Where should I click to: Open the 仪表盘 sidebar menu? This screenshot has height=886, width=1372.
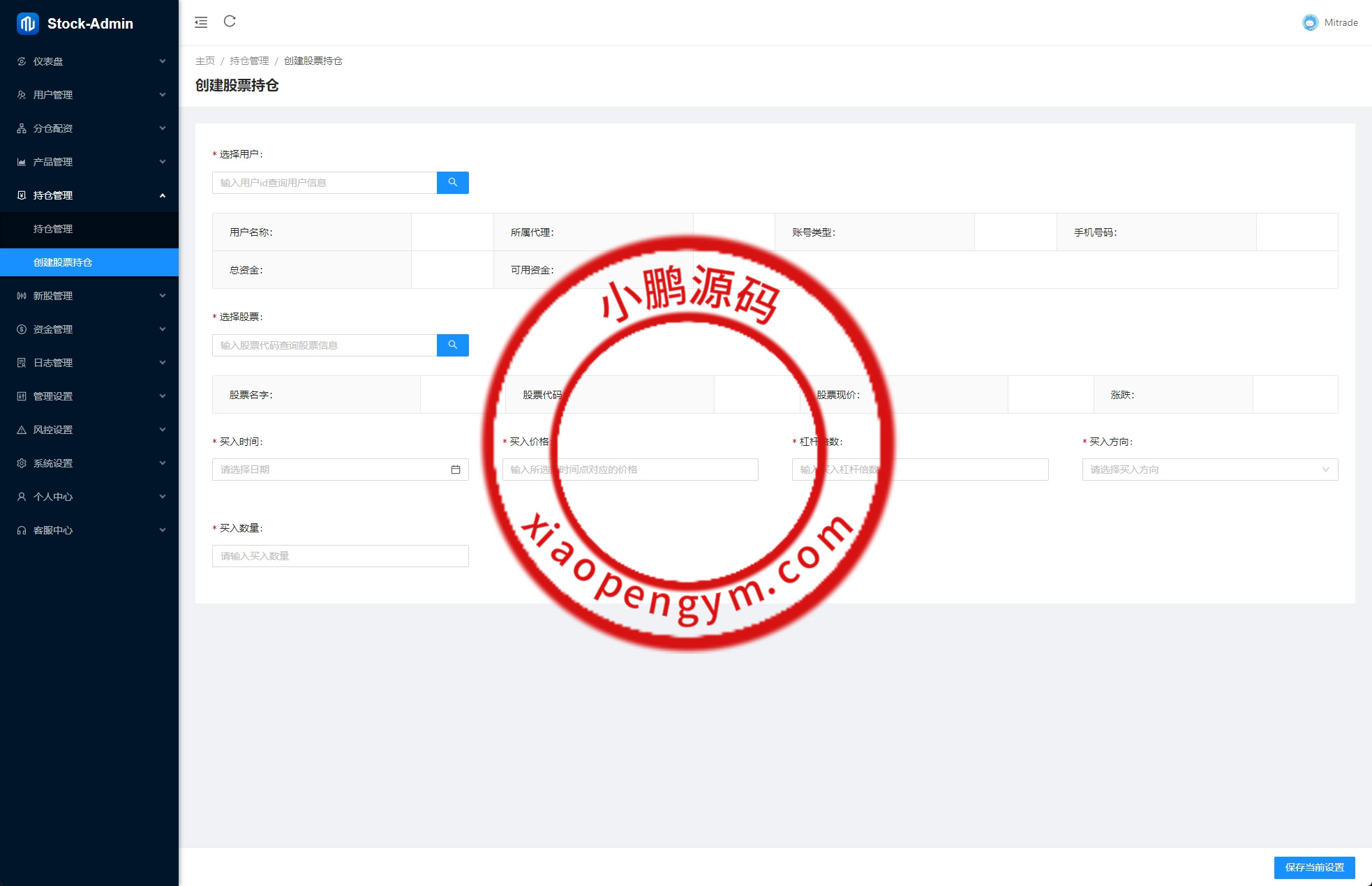(89, 61)
